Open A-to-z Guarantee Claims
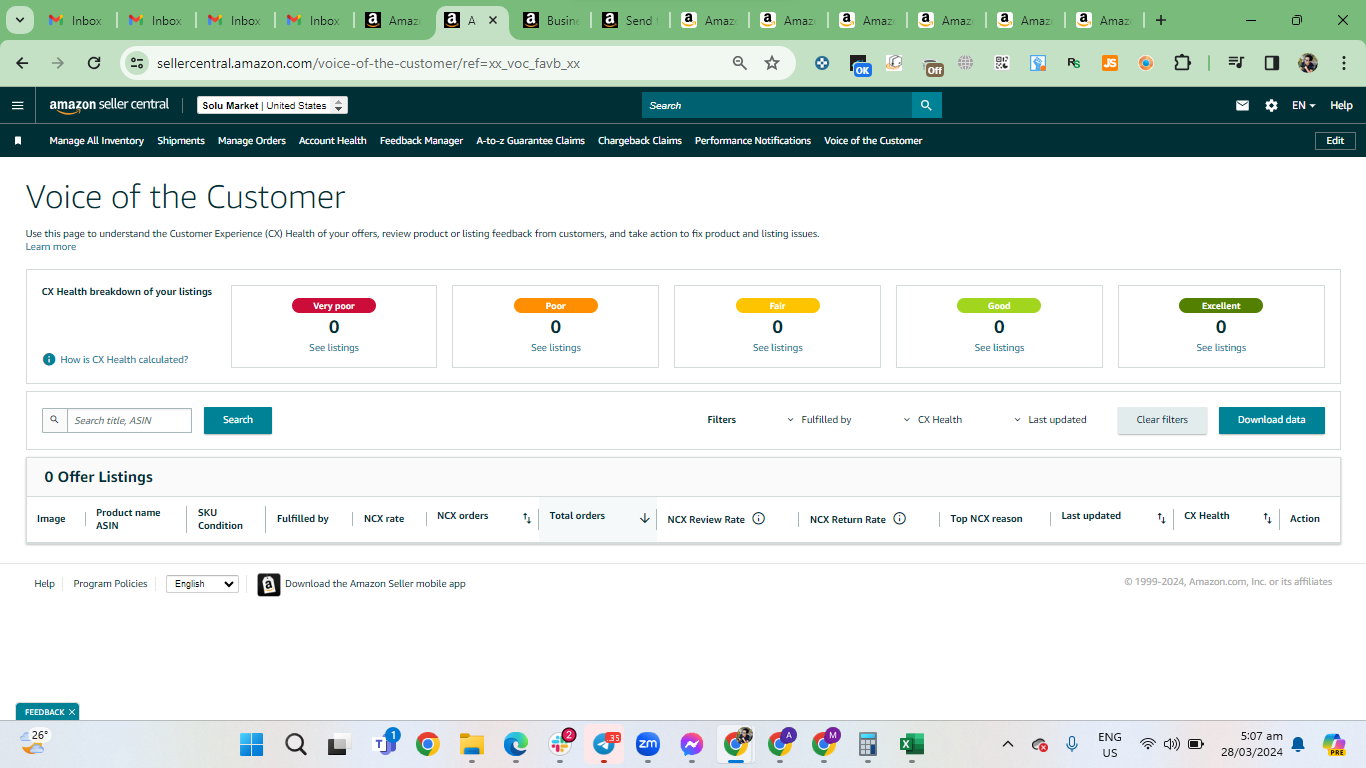Screen dimensions: 1366x768 click(x=531, y=141)
